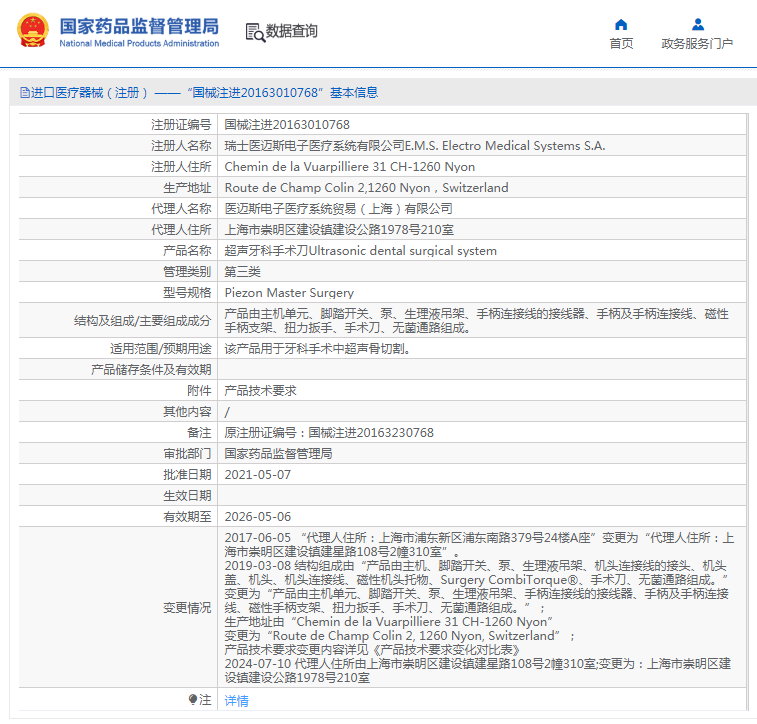Click the 生产地址 label
Viewport: 757px width, 724px height.
[x=187, y=188]
